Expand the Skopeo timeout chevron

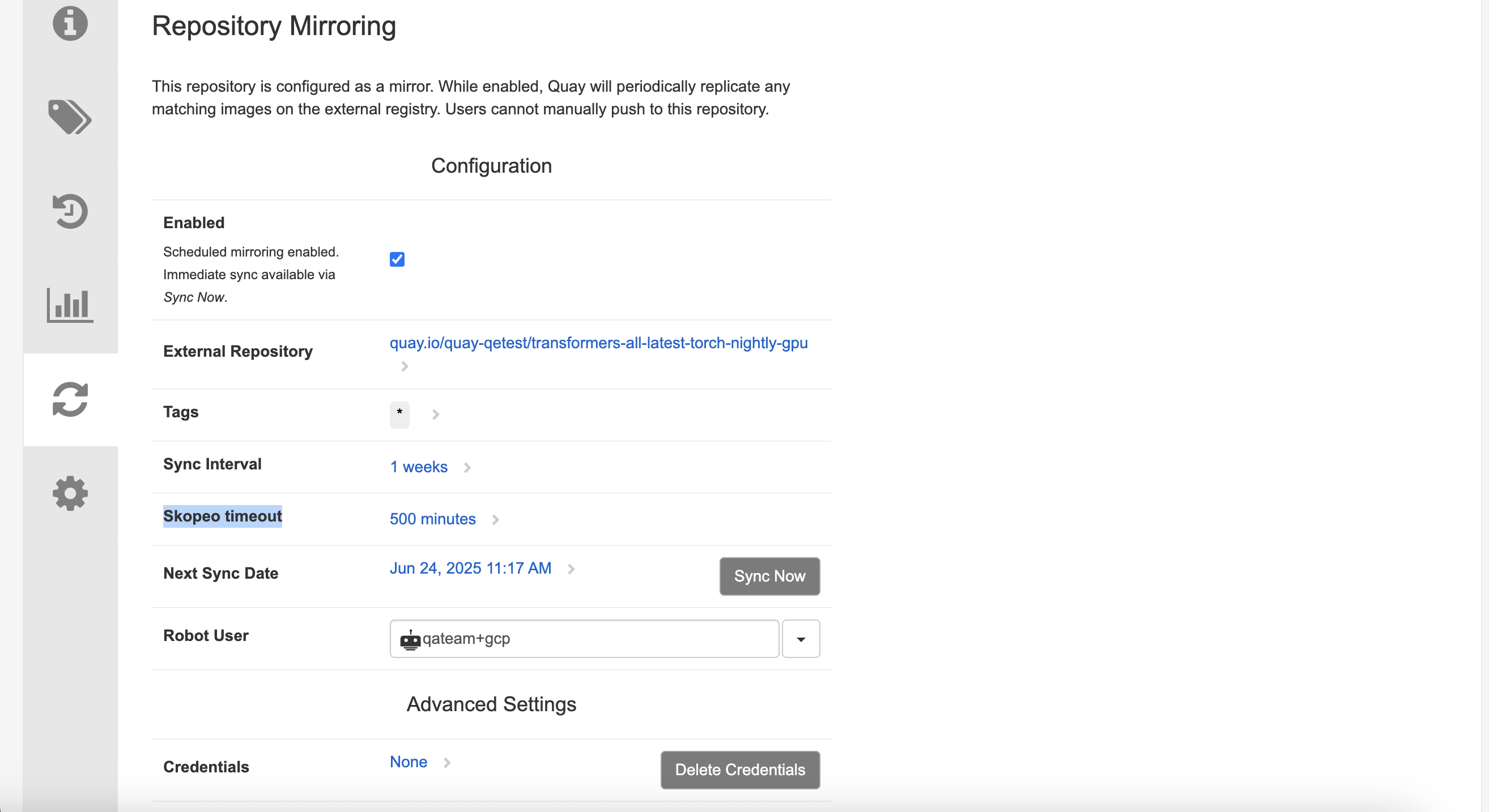[x=496, y=520]
